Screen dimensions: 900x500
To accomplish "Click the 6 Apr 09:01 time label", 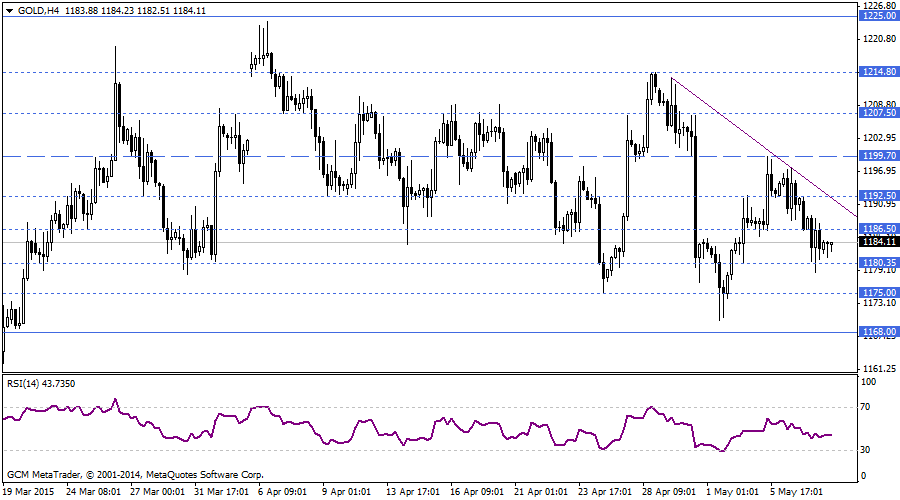I will click(x=282, y=492).
